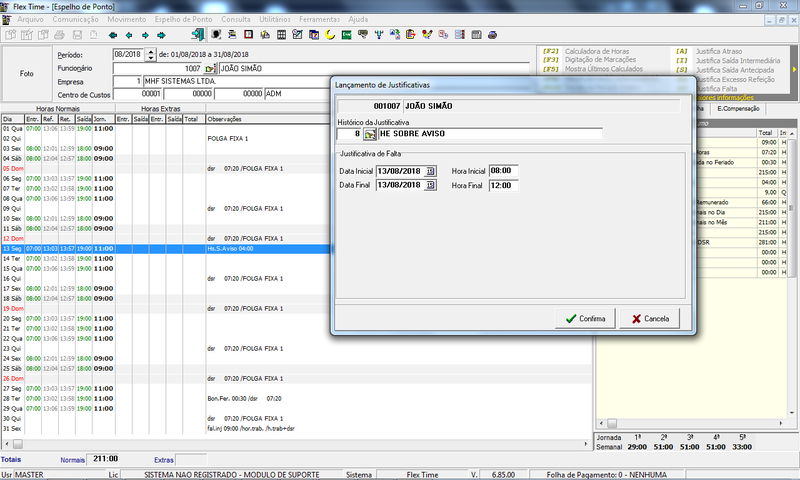Click Normais total value 211:00
The image size is (800, 480).
pos(105,459)
